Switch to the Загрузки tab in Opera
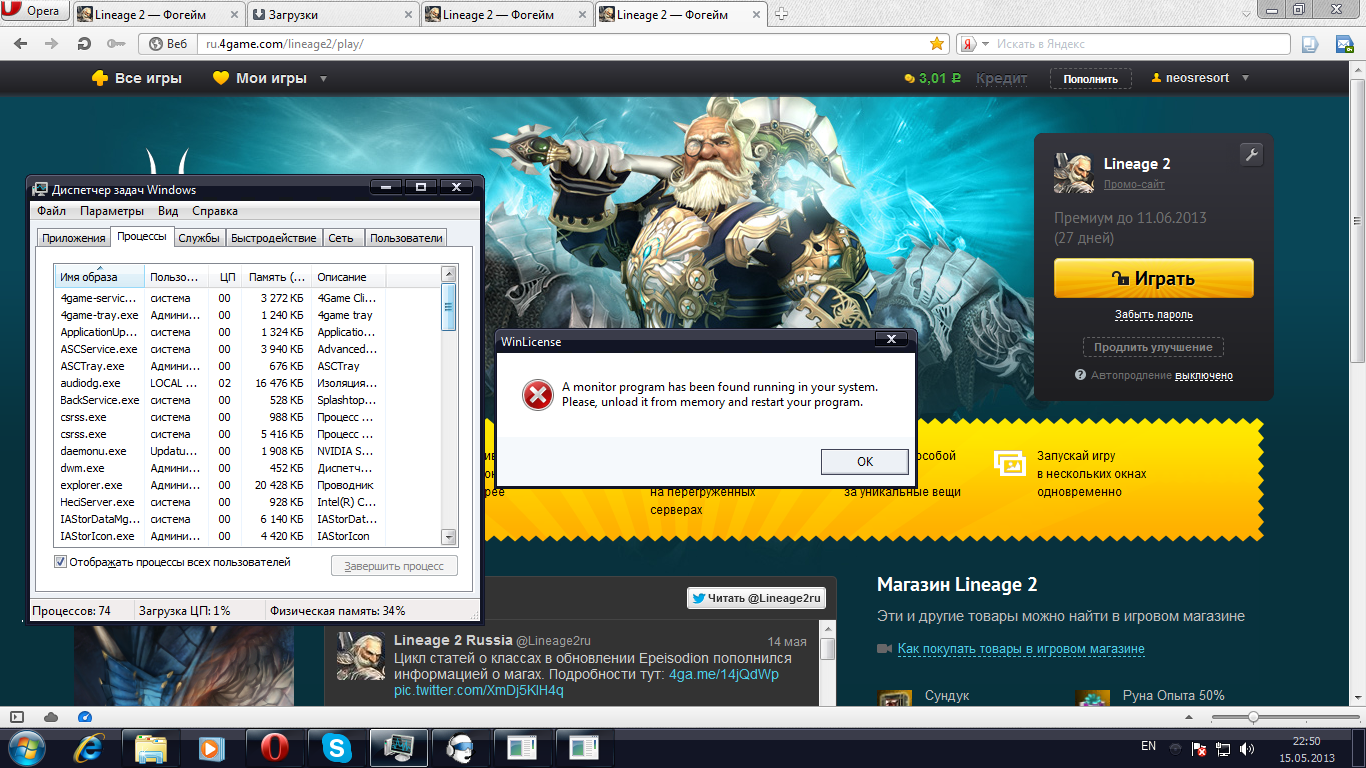The width and height of the screenshot is (1366, 768). click(331, 14)
